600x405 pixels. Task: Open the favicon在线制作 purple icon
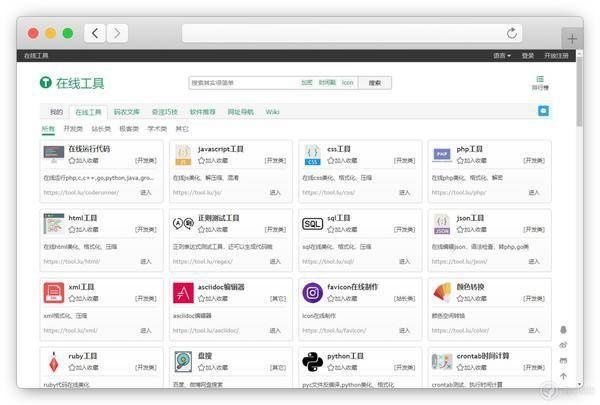point(312,292)
